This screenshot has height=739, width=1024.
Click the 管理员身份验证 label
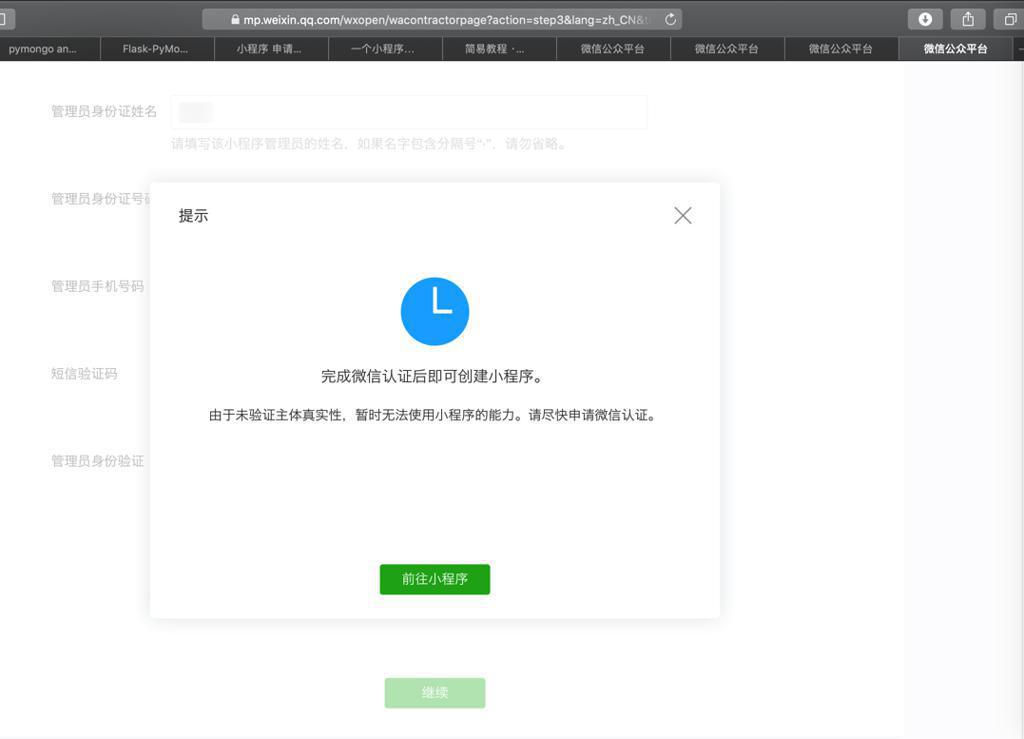pos(97,461)
